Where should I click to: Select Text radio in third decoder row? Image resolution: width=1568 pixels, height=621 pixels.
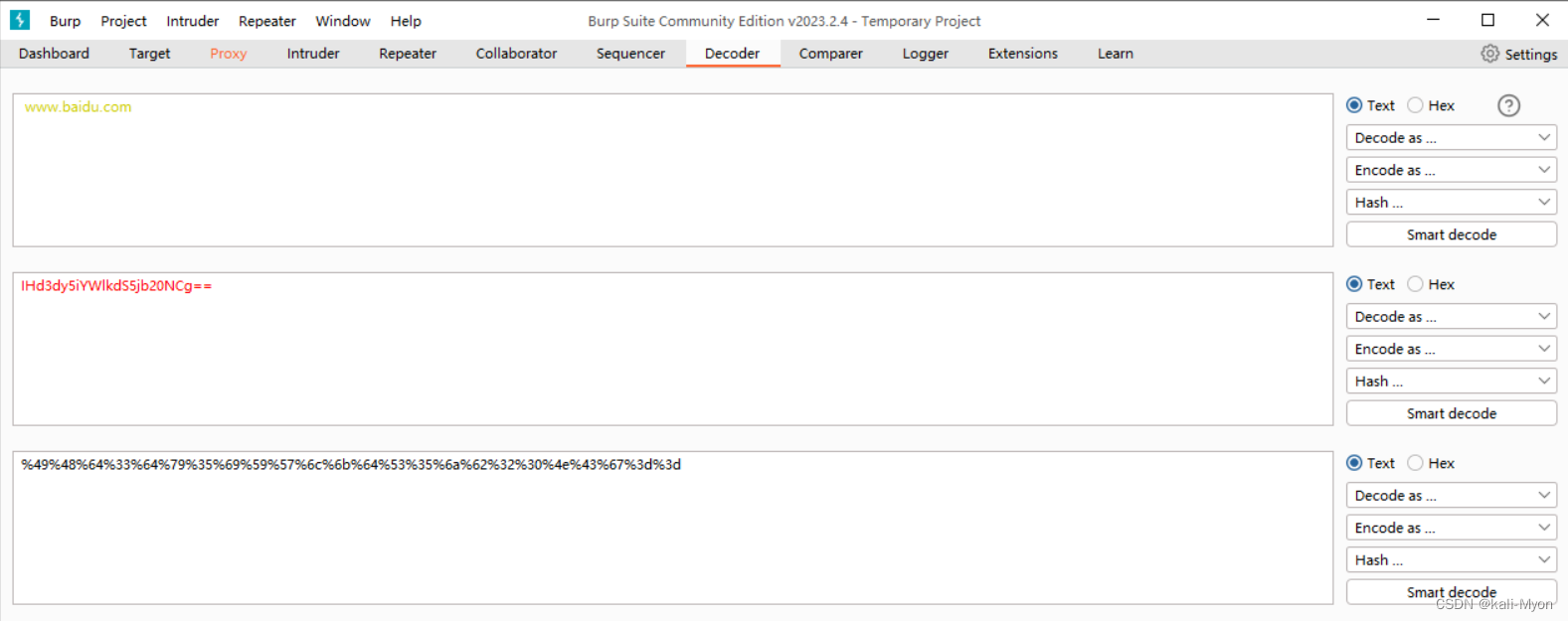tap(1354, 463)
